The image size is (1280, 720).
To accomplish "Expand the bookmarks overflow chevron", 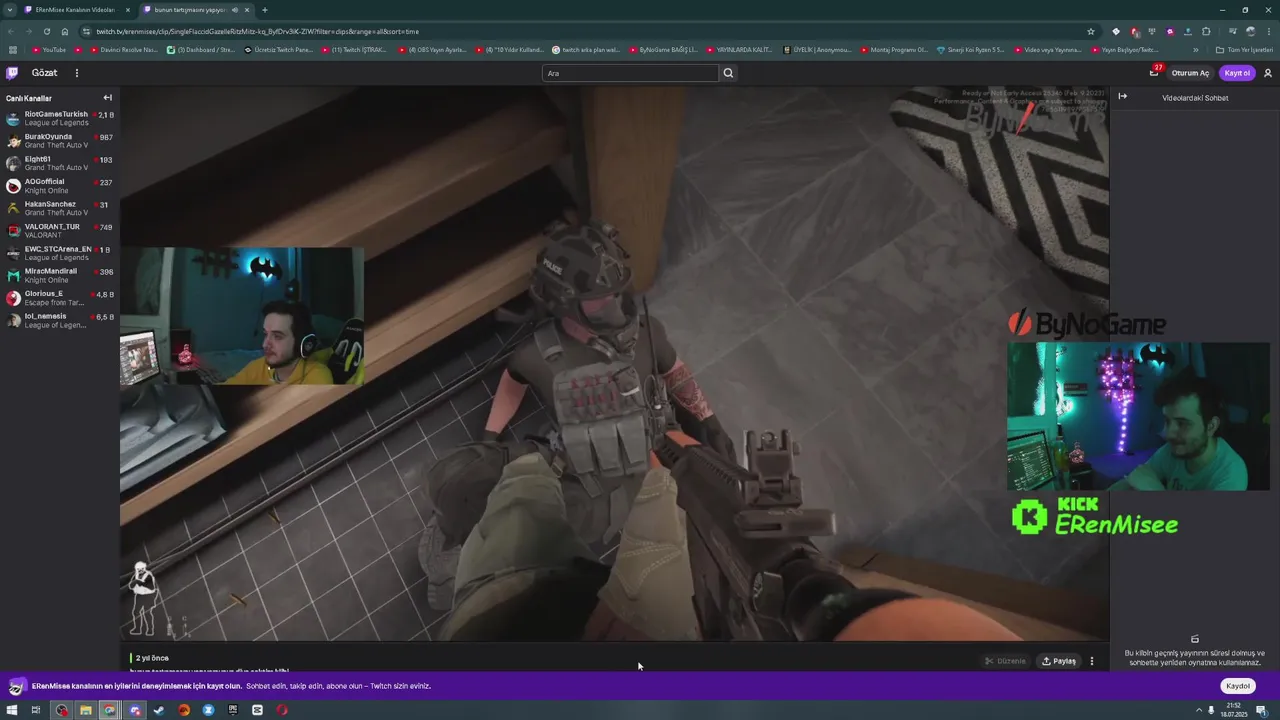I will (x=1196, y=49).
